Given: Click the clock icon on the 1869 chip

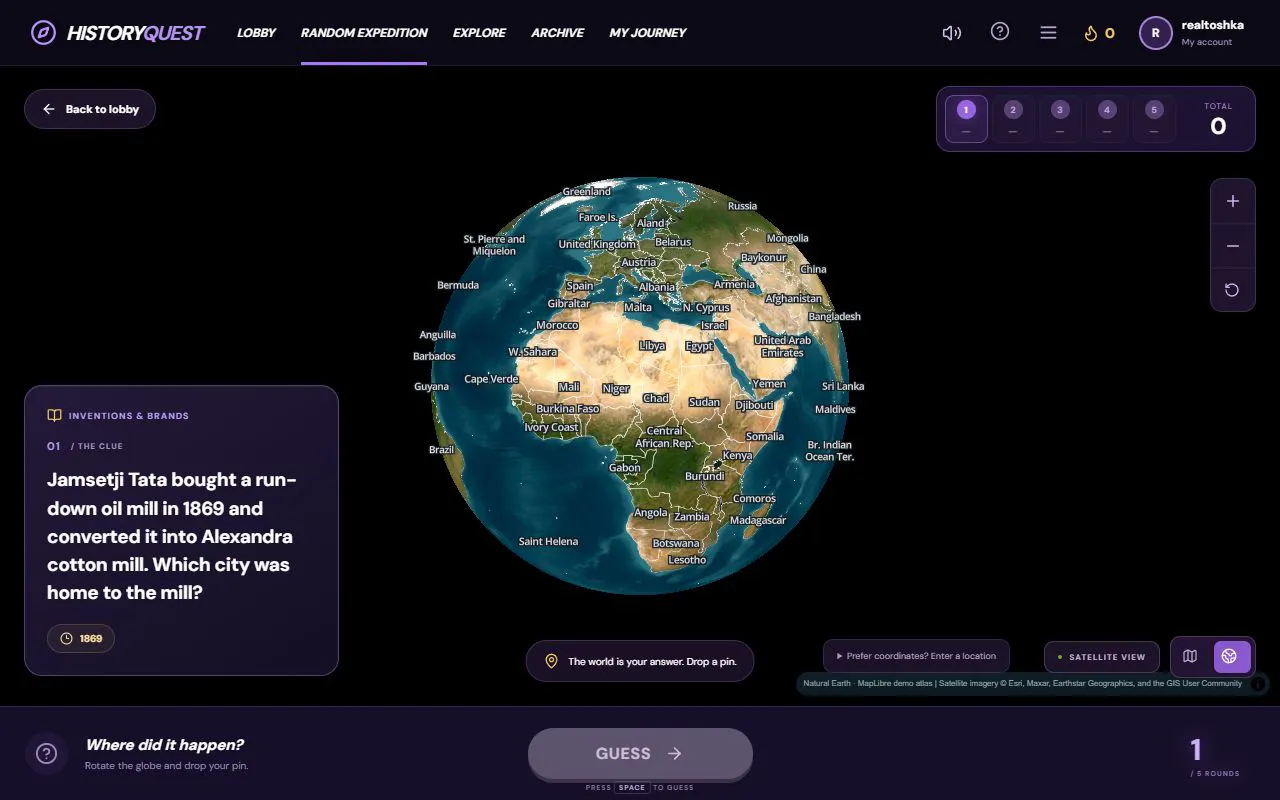Looking at the screenshot, I should click(x=66, y=638).
